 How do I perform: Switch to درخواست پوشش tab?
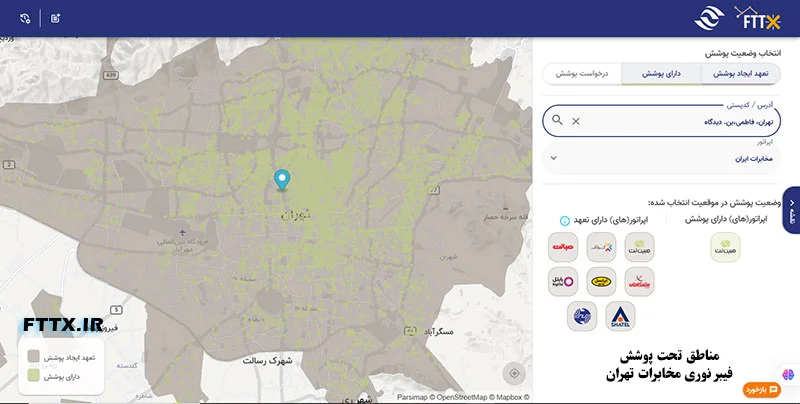tap(582, 74)
